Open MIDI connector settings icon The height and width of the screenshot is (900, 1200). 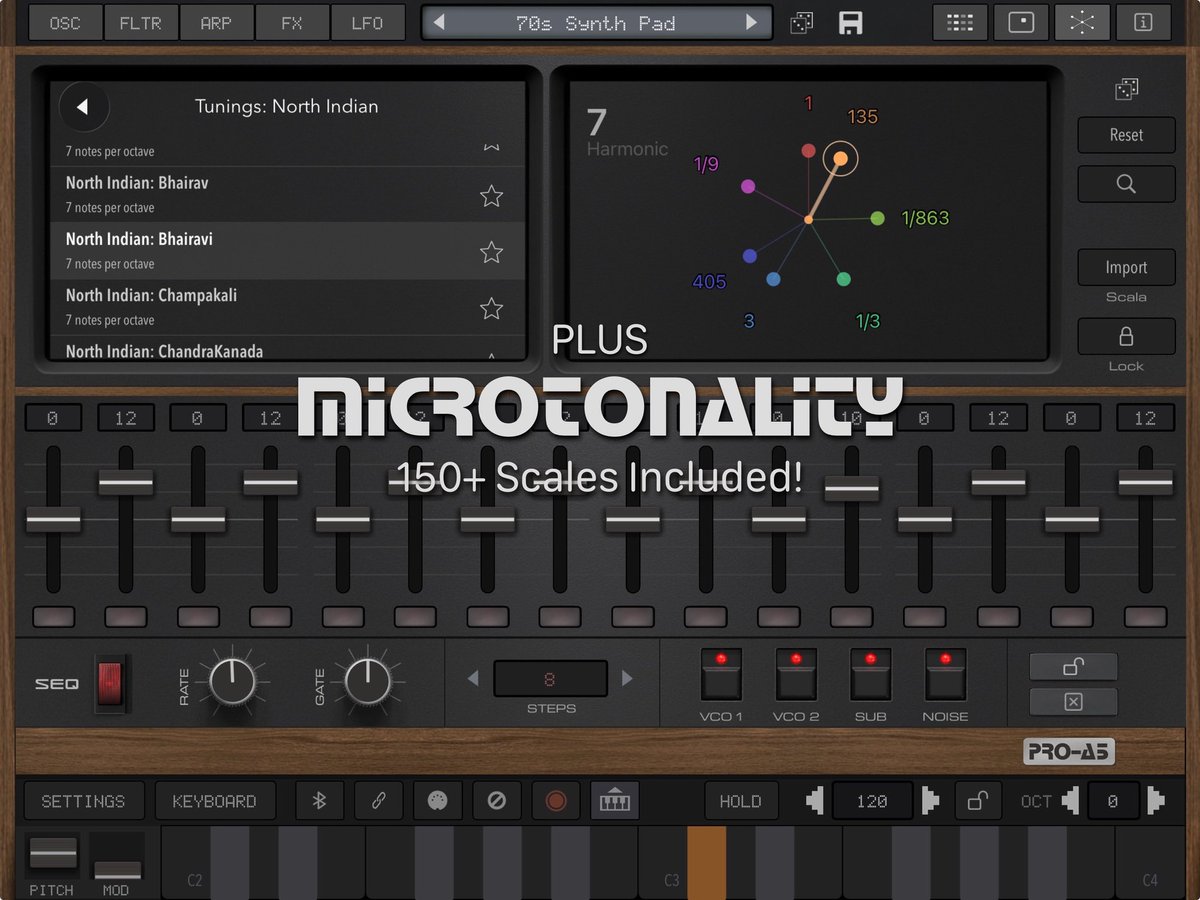click(x=438, y=801)
